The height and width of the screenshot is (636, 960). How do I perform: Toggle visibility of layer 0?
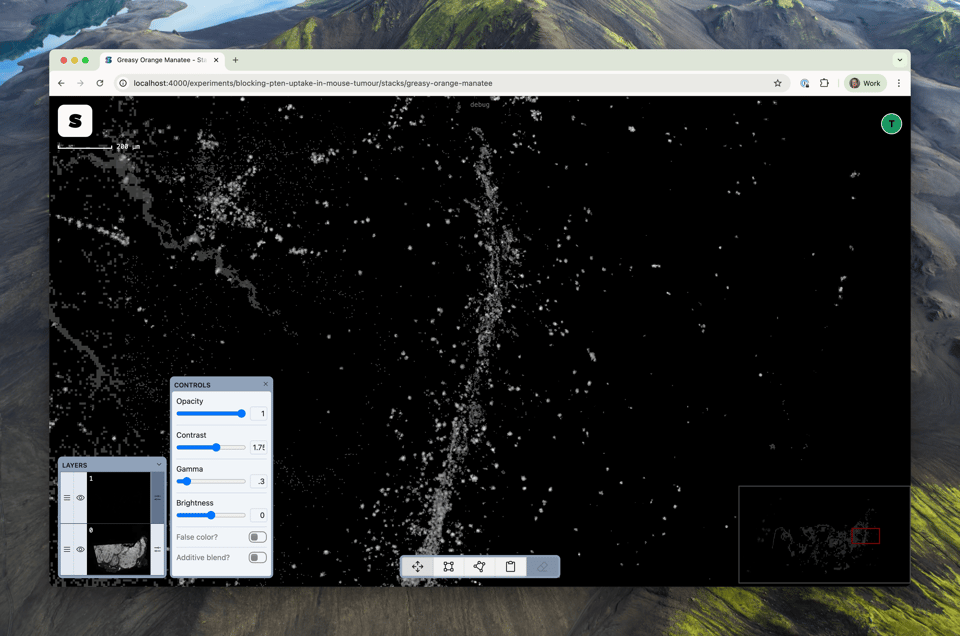click(x=81, y=550)
